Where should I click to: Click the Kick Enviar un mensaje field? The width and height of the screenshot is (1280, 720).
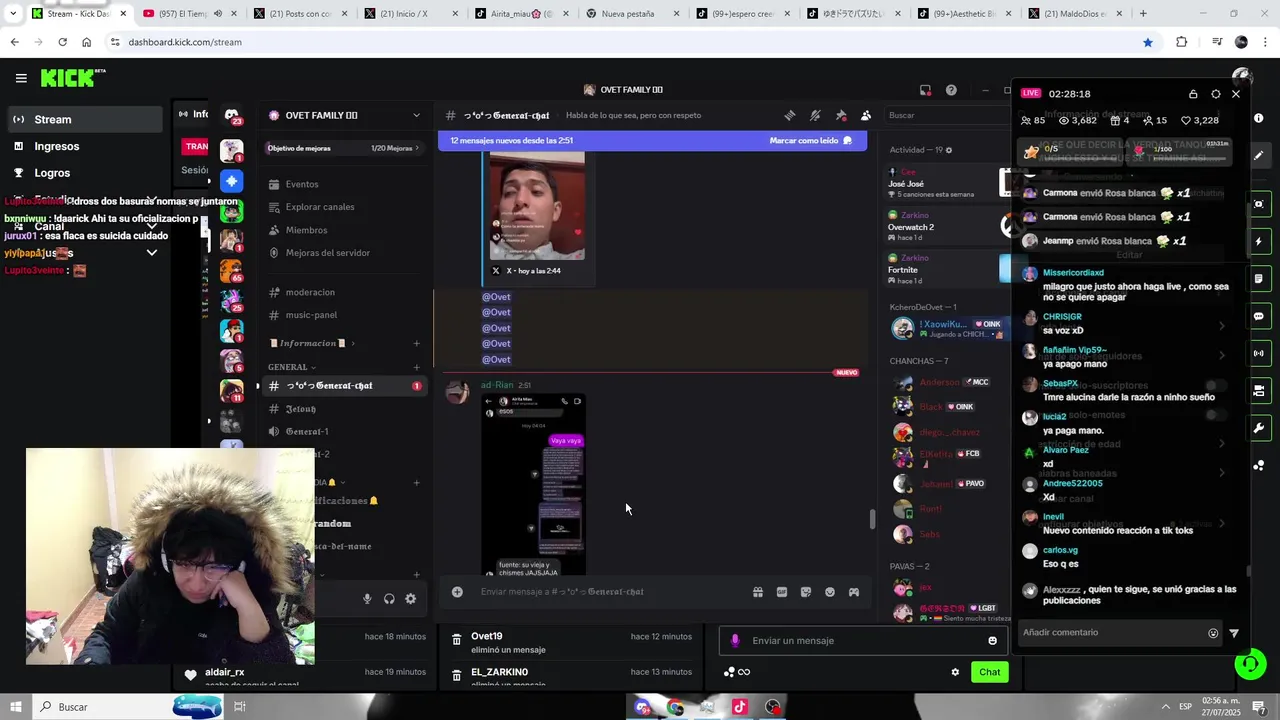(x=863, y=641)
